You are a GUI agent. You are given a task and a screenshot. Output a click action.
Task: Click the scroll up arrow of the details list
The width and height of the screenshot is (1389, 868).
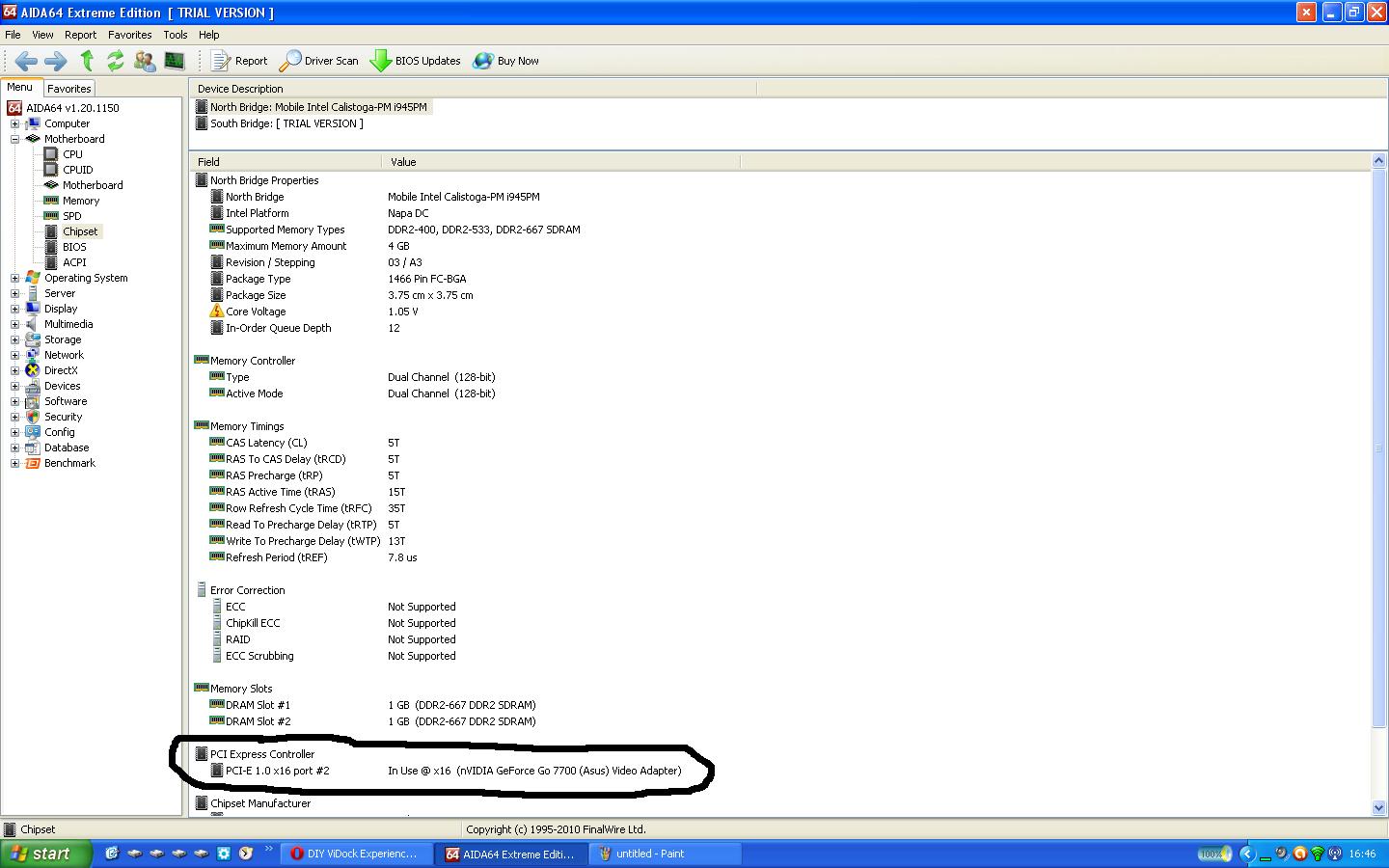point(1378,161)
